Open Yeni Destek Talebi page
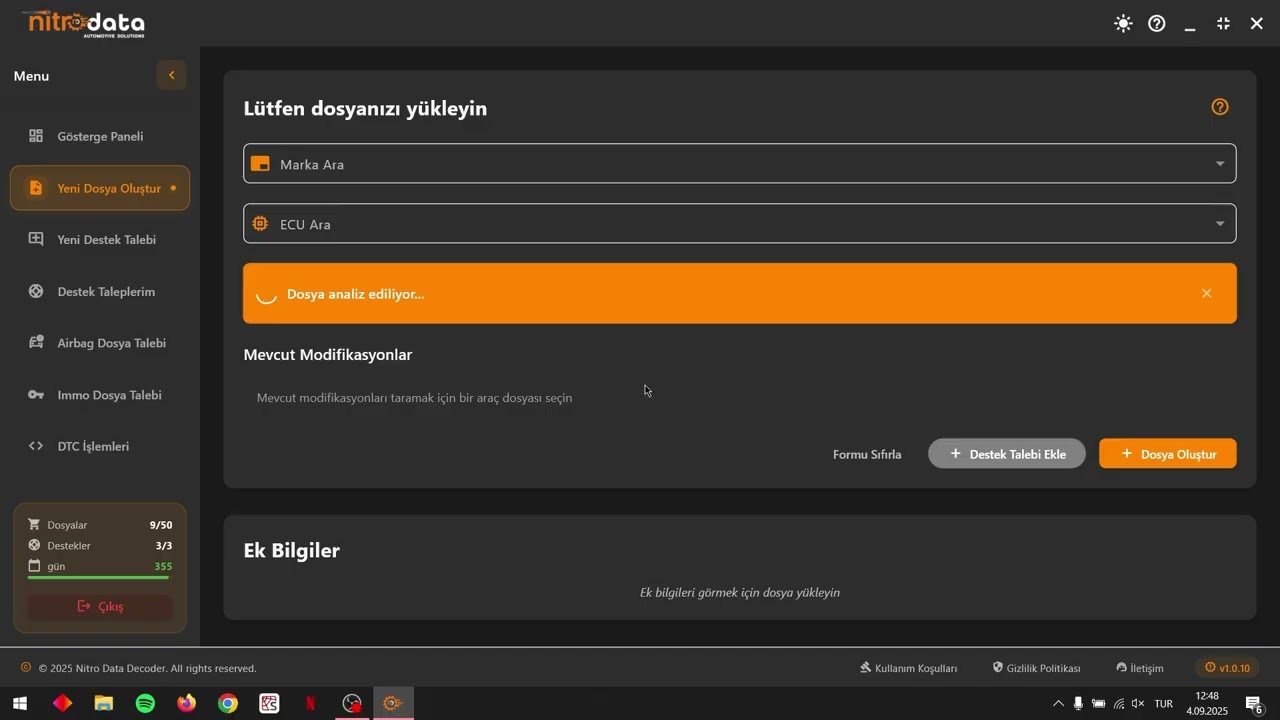This screenshot has width=1280, height=720. [x=100, y=240]
